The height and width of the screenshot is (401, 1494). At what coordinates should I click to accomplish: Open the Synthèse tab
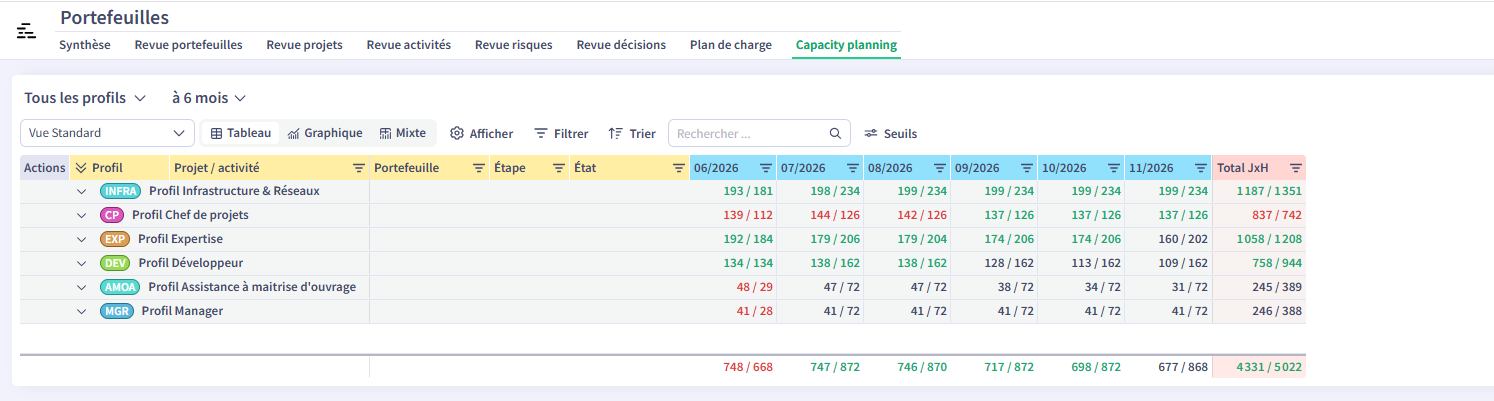tap(85, 45)
